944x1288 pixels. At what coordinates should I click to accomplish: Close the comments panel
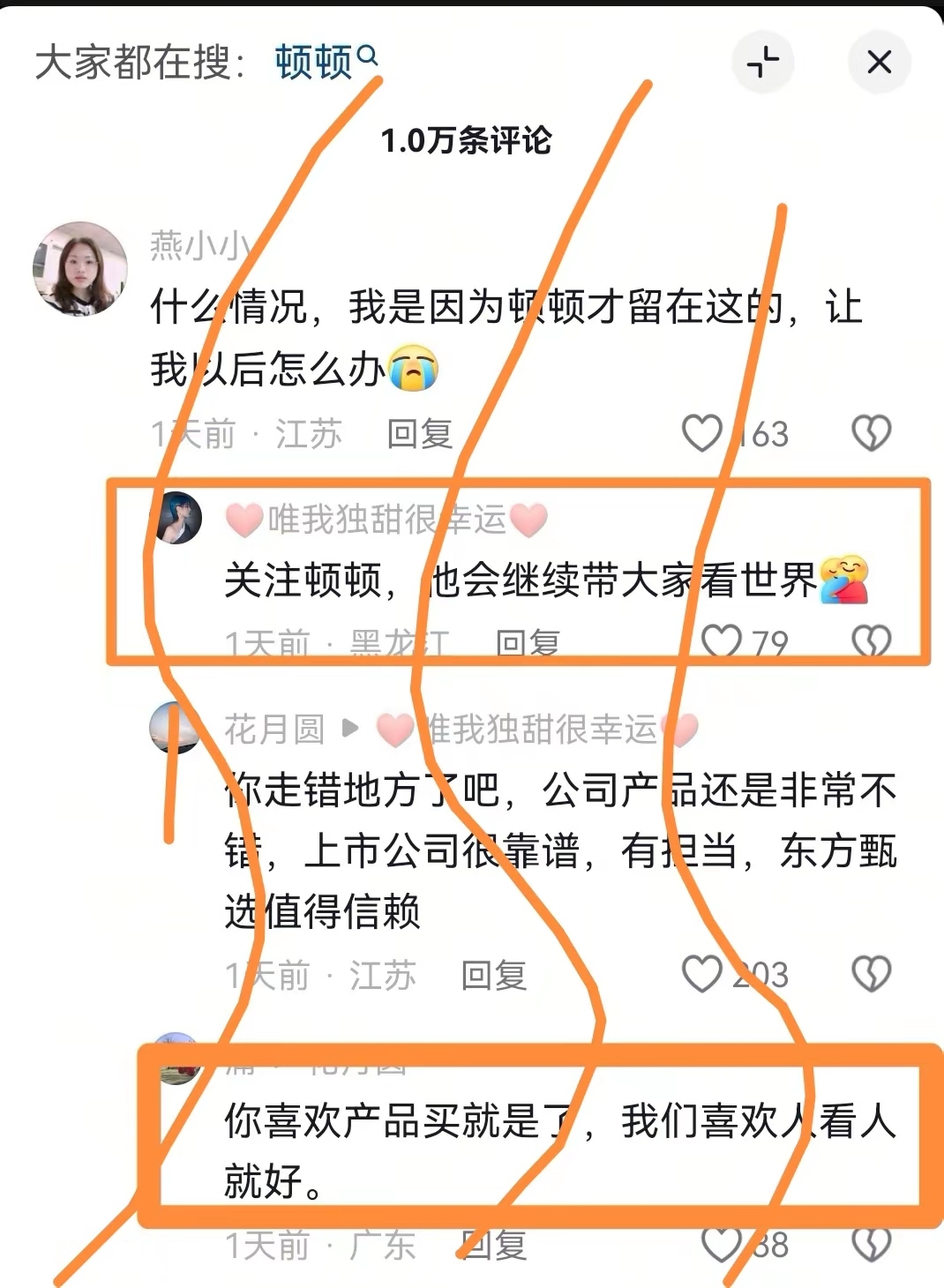coord(879,63)
